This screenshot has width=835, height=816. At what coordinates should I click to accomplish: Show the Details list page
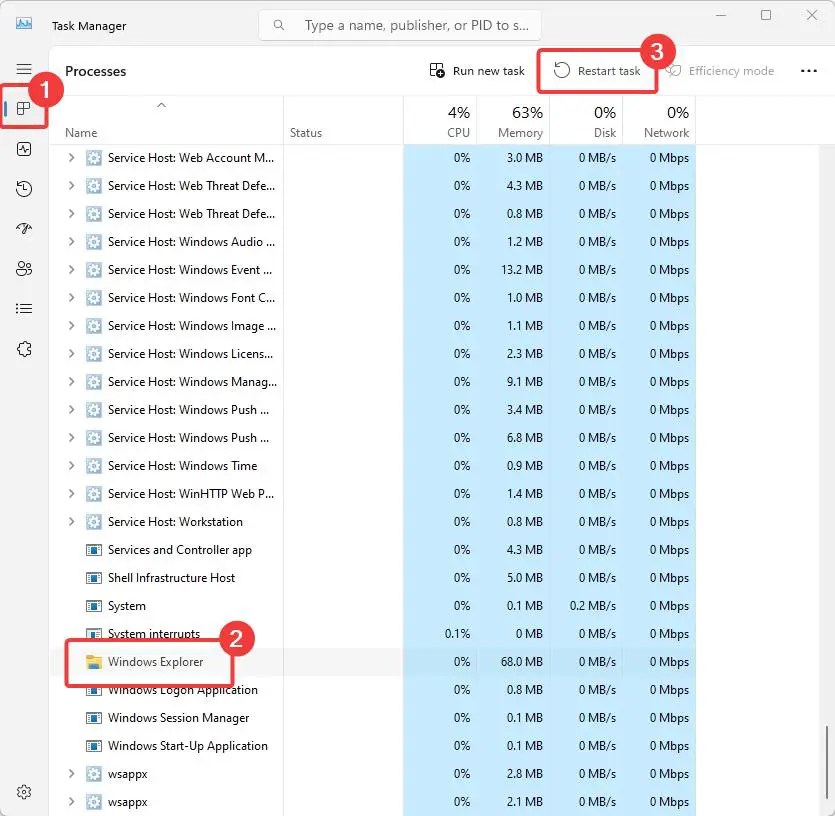[24, 309]
